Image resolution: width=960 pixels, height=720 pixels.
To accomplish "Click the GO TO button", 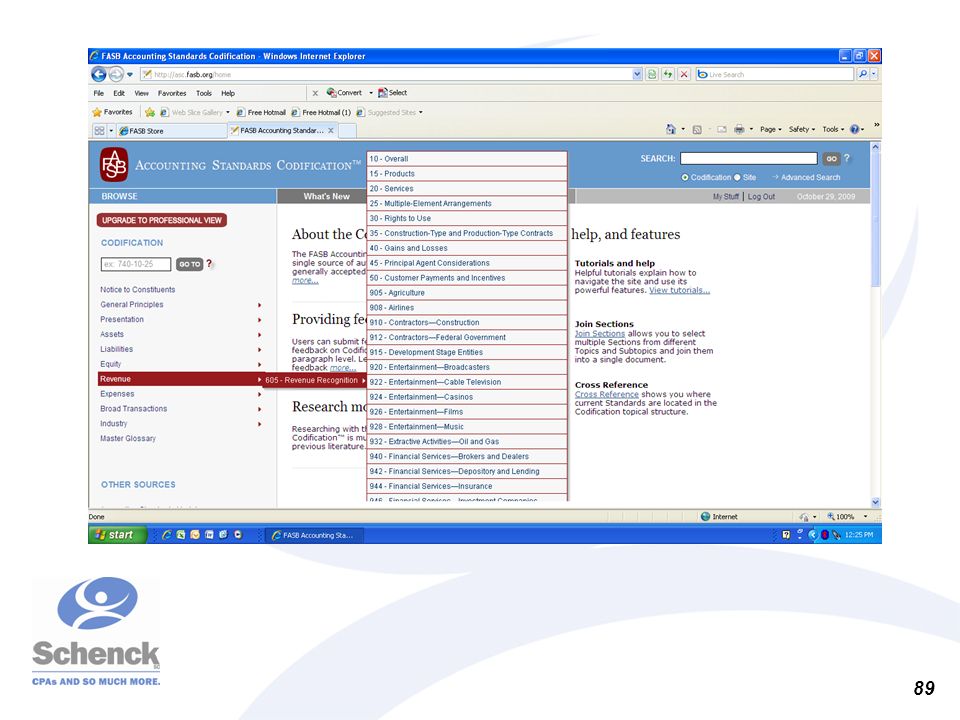I will coord(189,264).
